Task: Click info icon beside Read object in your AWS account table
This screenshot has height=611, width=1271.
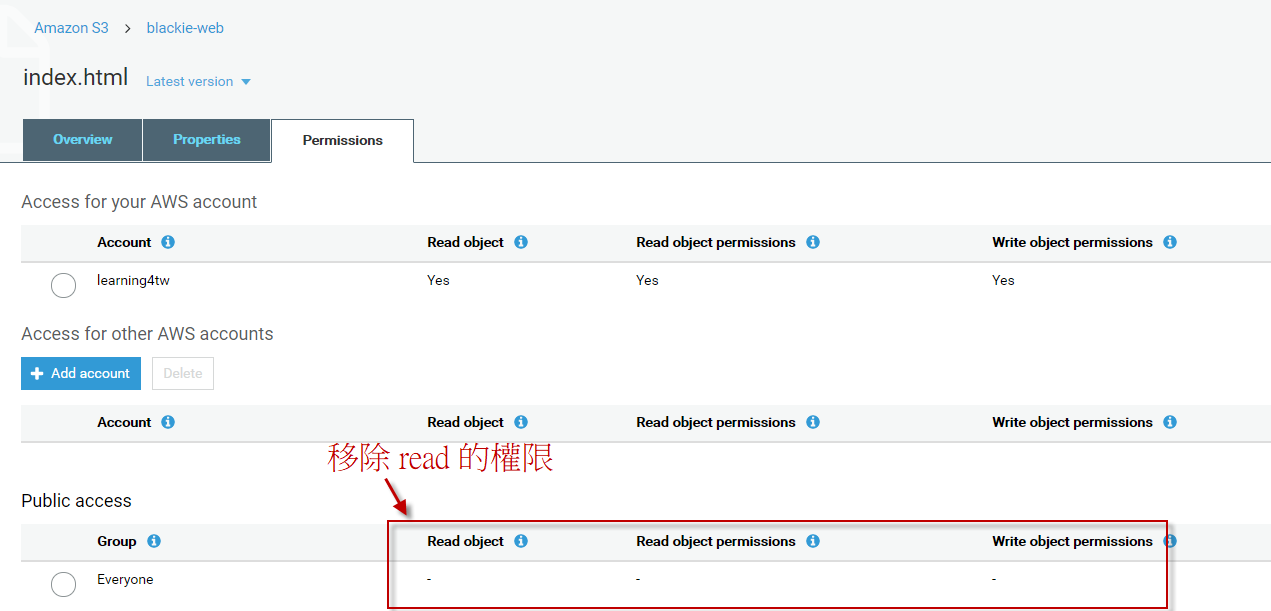Action: coord(521,242)
